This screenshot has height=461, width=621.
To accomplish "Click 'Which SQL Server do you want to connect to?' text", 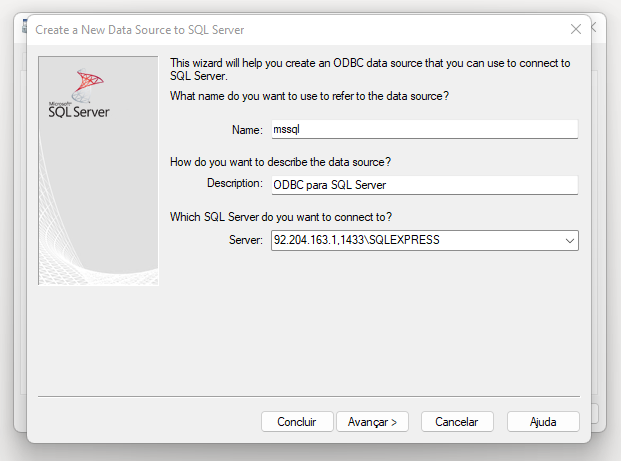I will (281, 217).
